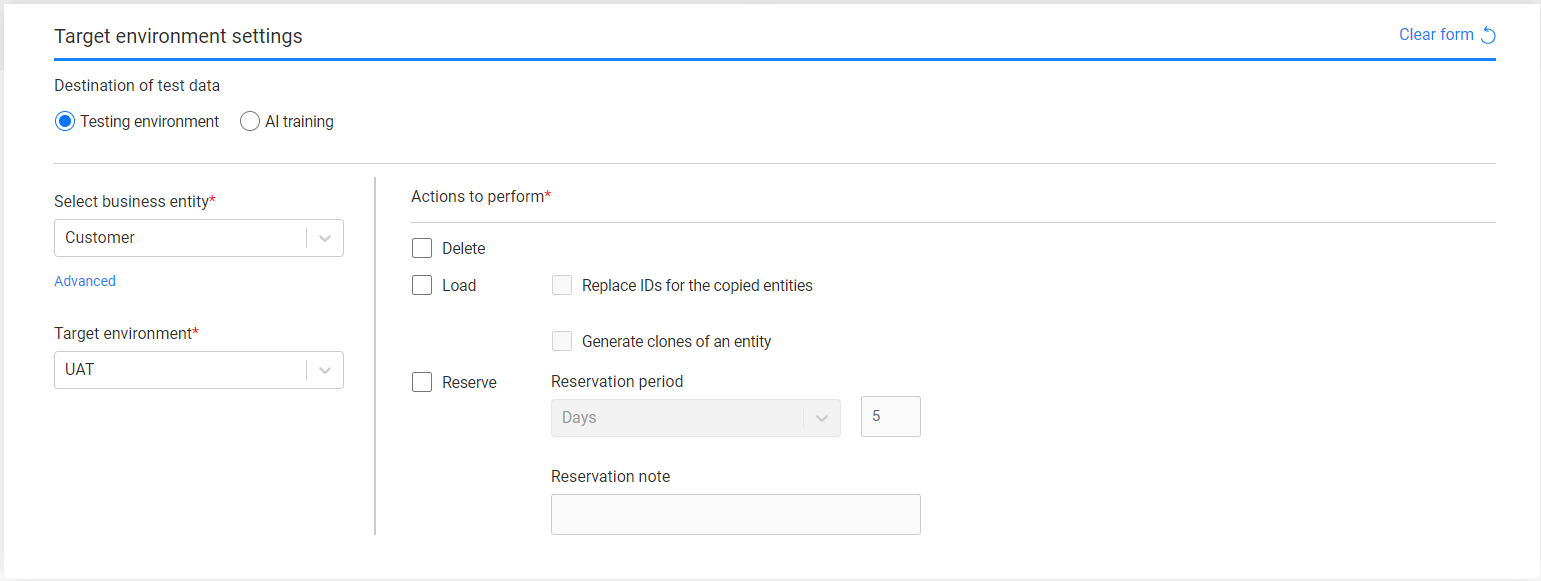Open the Days reservation period dropdown
This screenshot has width=1541, height=581.
676,418
